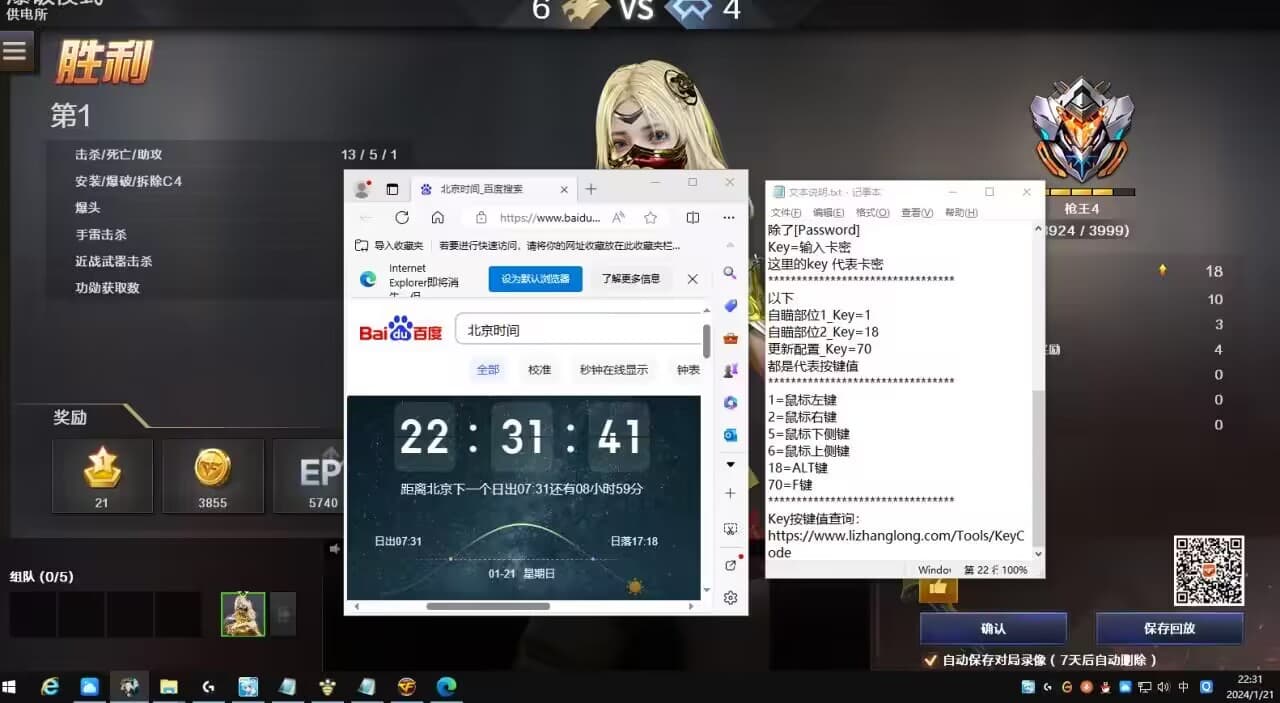The width and height of the screenshot is (1280, 703).
Task: Add app to Edge sidebar plus icon
Action: click(x=730, y=493)
